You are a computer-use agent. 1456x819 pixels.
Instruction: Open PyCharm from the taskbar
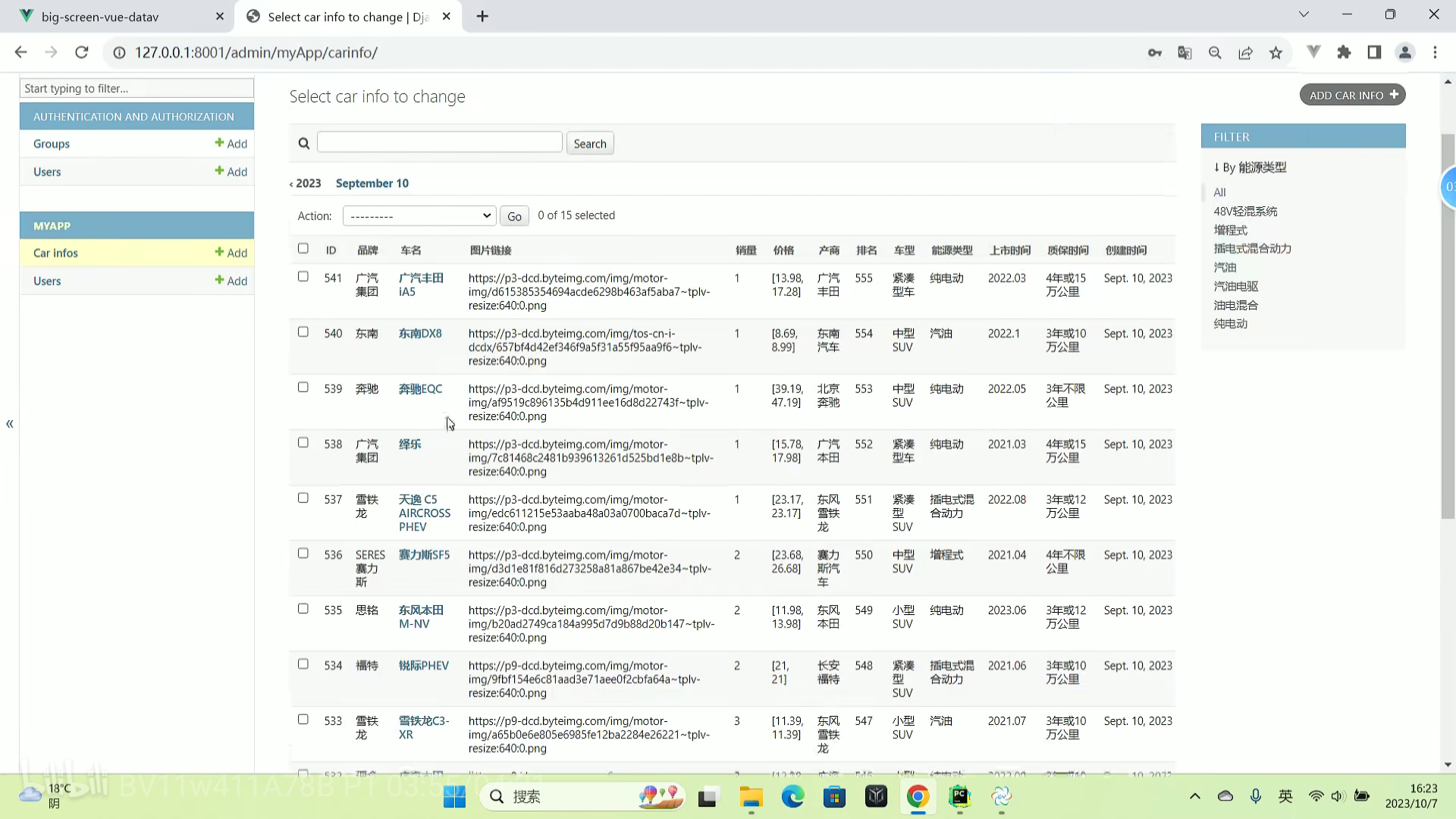959,796
